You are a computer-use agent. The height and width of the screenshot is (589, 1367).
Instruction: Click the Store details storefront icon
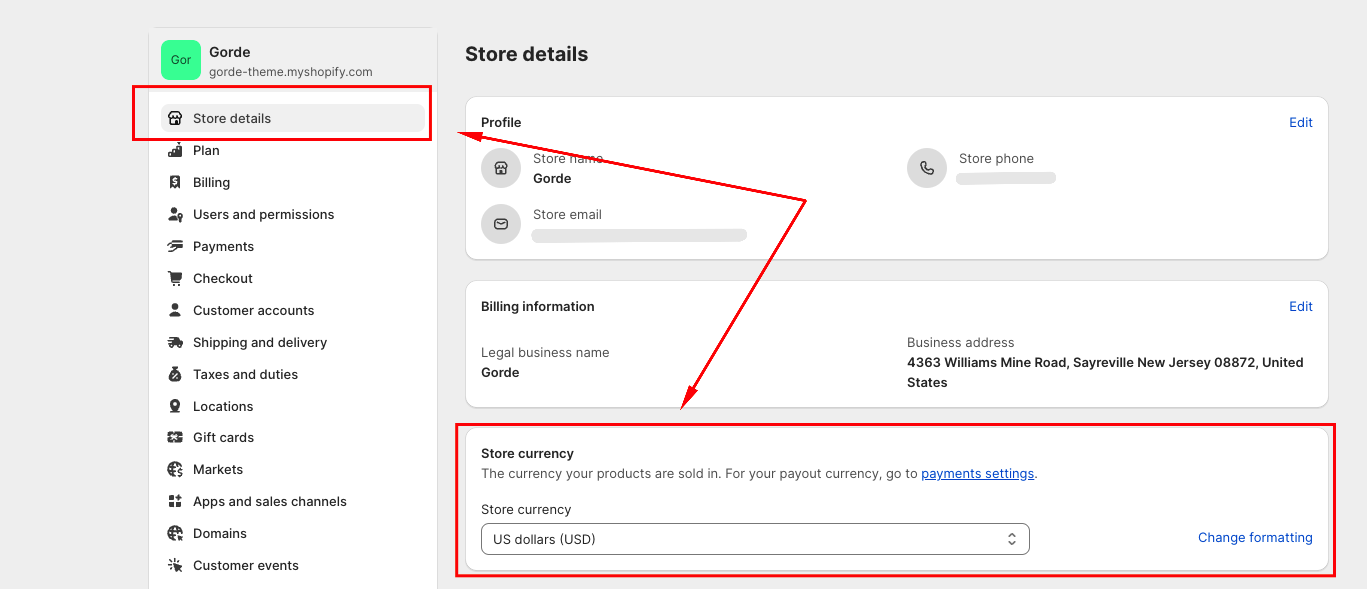[175, 118]
